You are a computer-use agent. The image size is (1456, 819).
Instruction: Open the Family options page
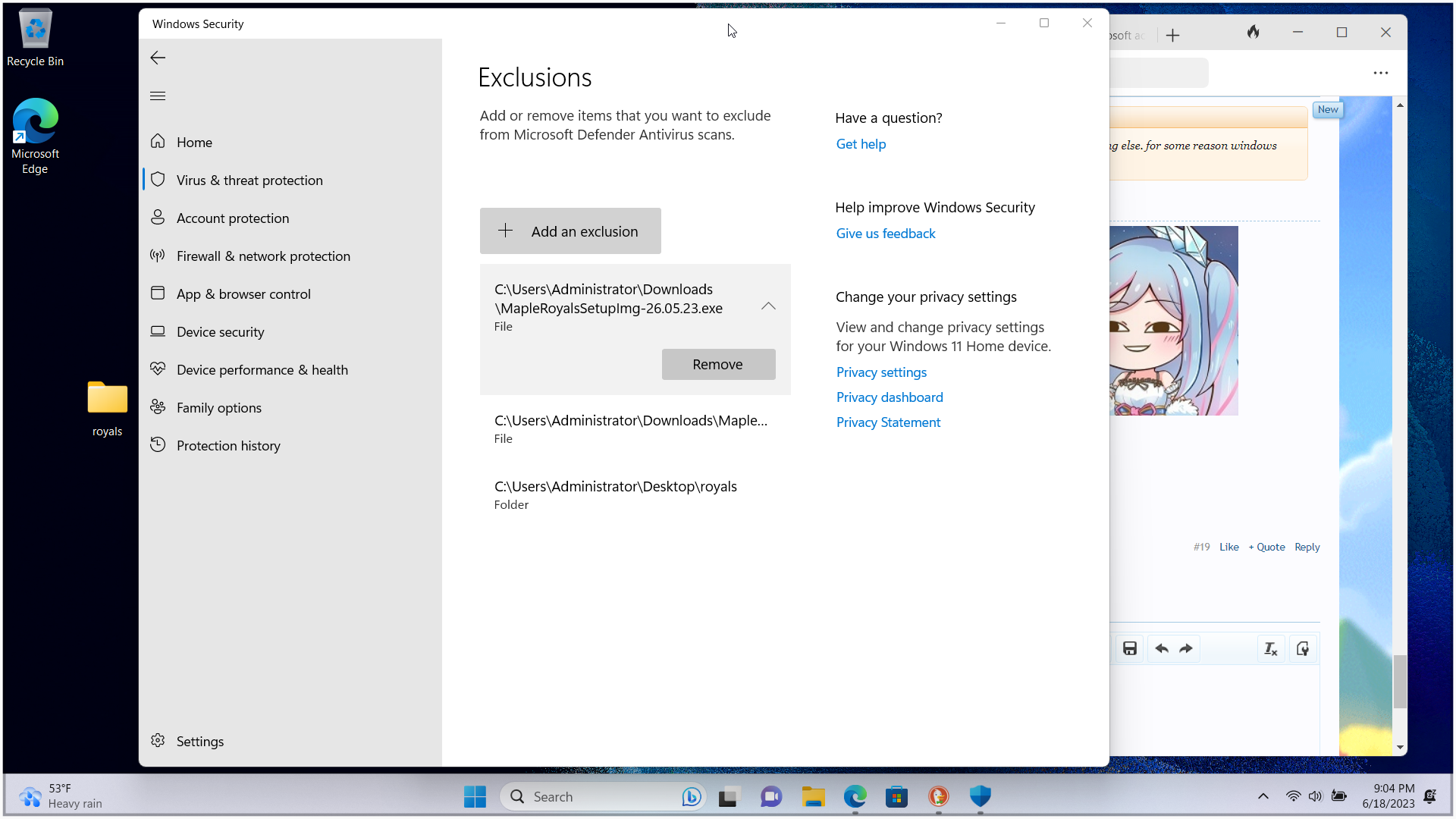(x=218, y=408)
